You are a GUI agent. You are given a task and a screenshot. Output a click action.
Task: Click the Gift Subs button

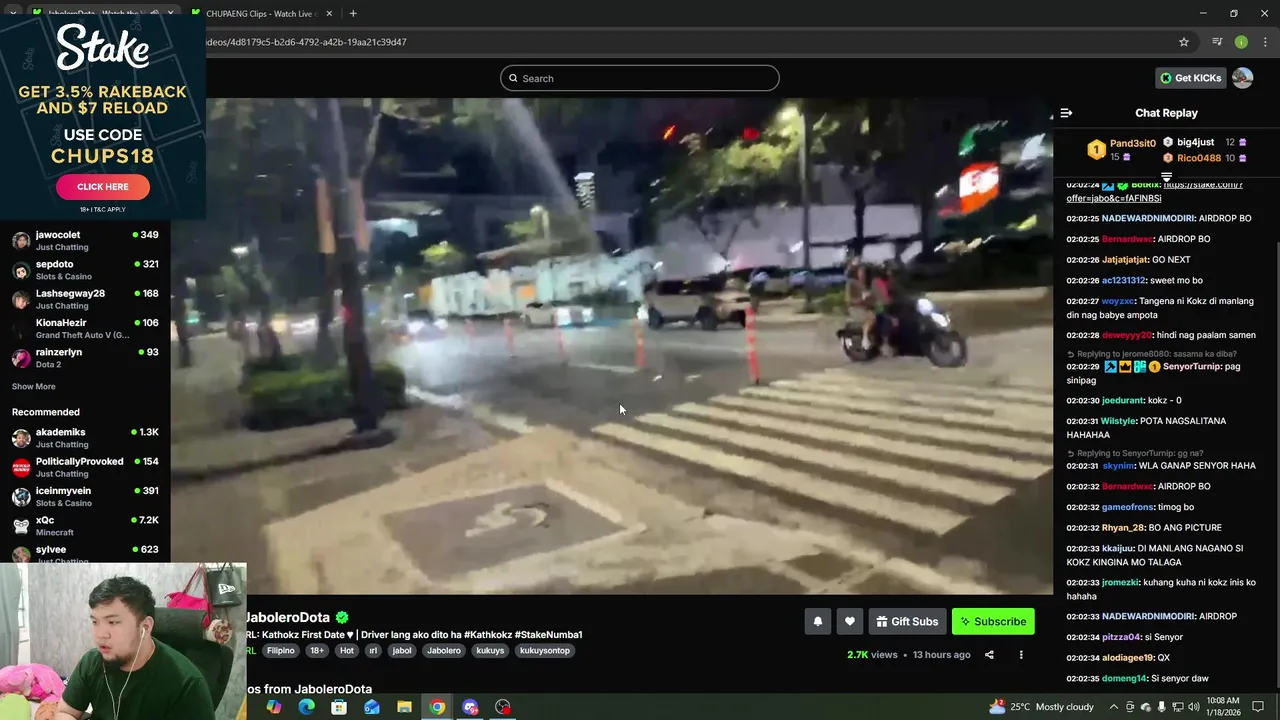[x=907, y=621]
